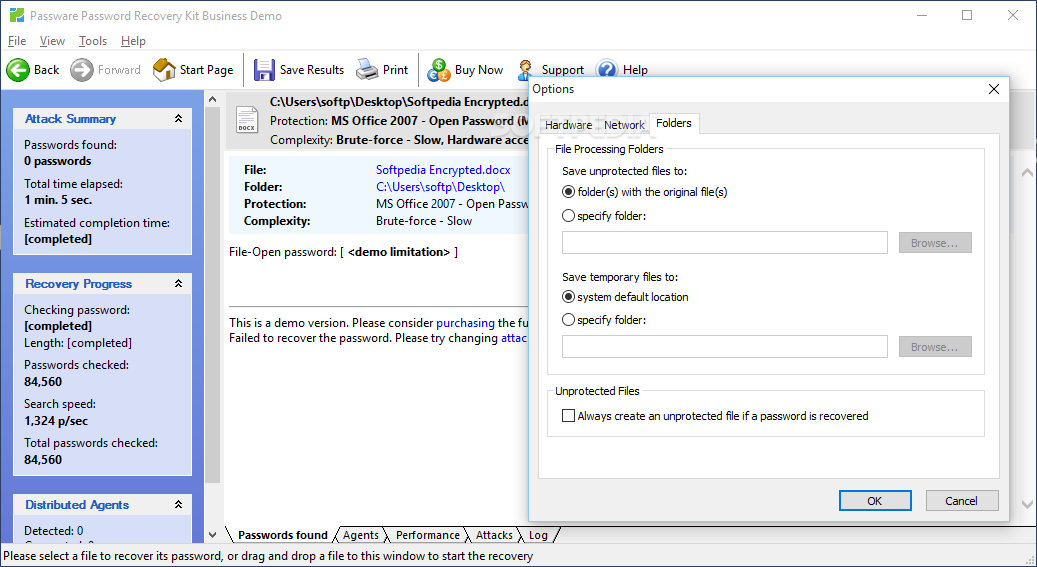This screenshot has height=567, width=1037.
Task: Close the Options dialog with X
Action: pos(993,89)
